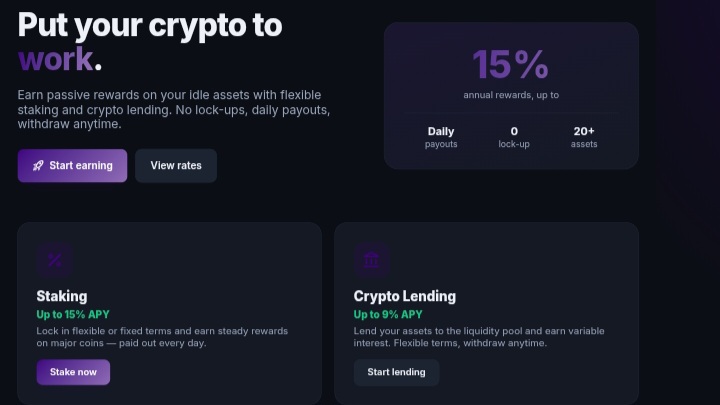Image resolution: width=720 pixels, height=405 pixels.
Task: Click the green Up to 9% APY label
Action: click(388, 315)
